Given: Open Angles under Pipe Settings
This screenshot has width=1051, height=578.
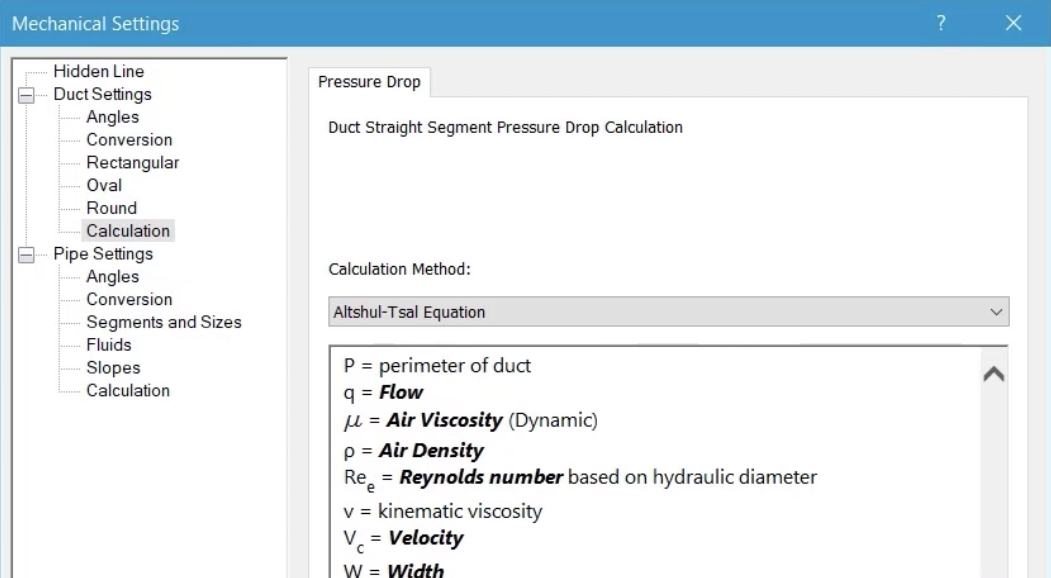Looking at the screenshot, I should pyautogui.click(x=113, y=276).
